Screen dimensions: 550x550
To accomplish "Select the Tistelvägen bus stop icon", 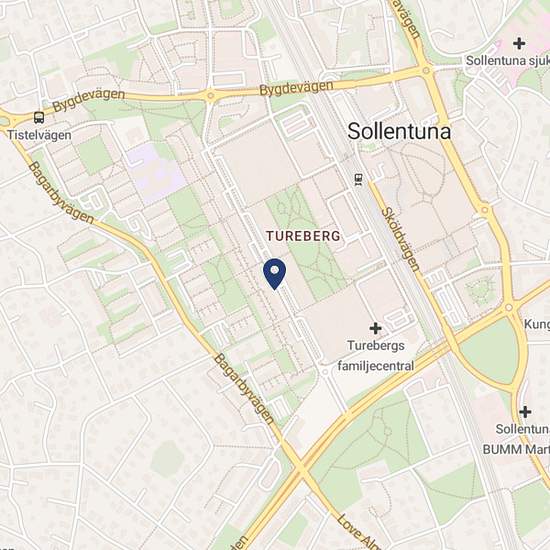I will [x=39, y=118].
